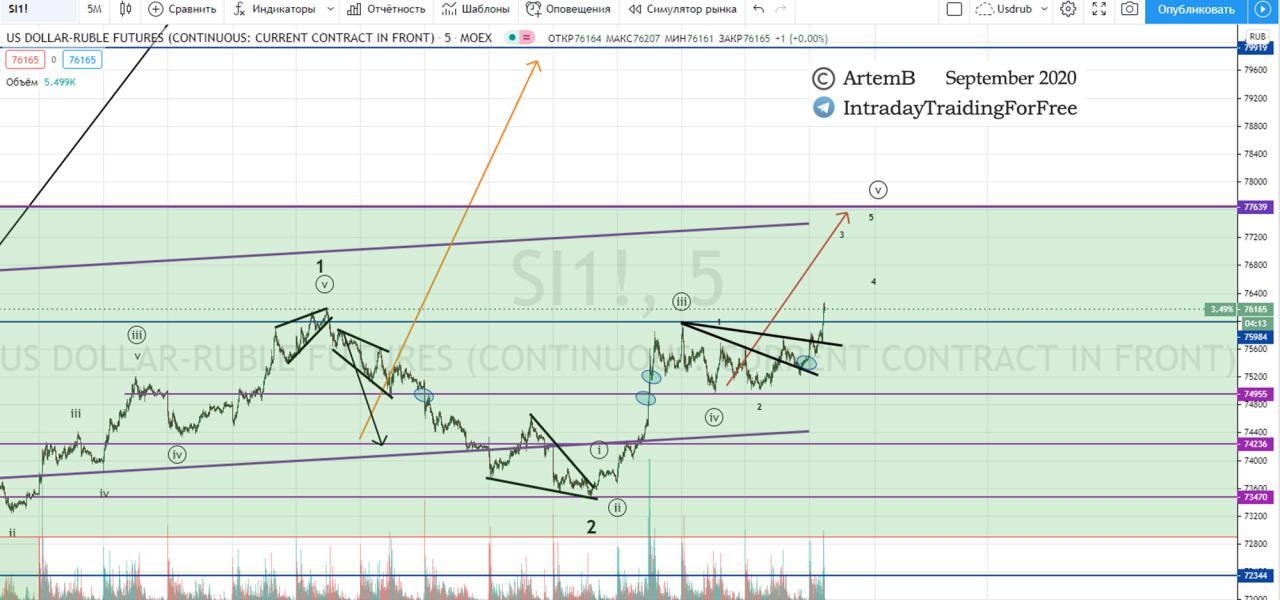Viewport: 1280px width, 600px height.
Task: Expand the indicators favorites dropdown arrow
Action: coord(331,9)
